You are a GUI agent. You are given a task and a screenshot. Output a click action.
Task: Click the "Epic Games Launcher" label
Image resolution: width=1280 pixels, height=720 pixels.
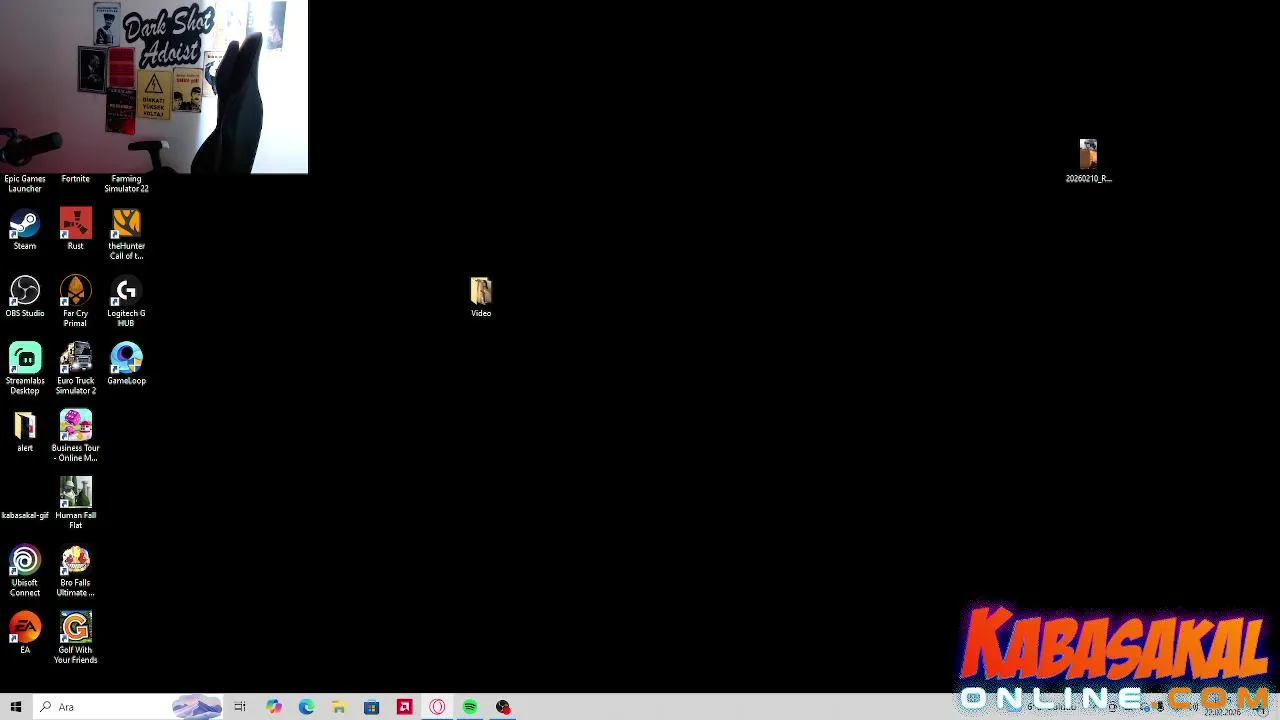pos(25,184)
